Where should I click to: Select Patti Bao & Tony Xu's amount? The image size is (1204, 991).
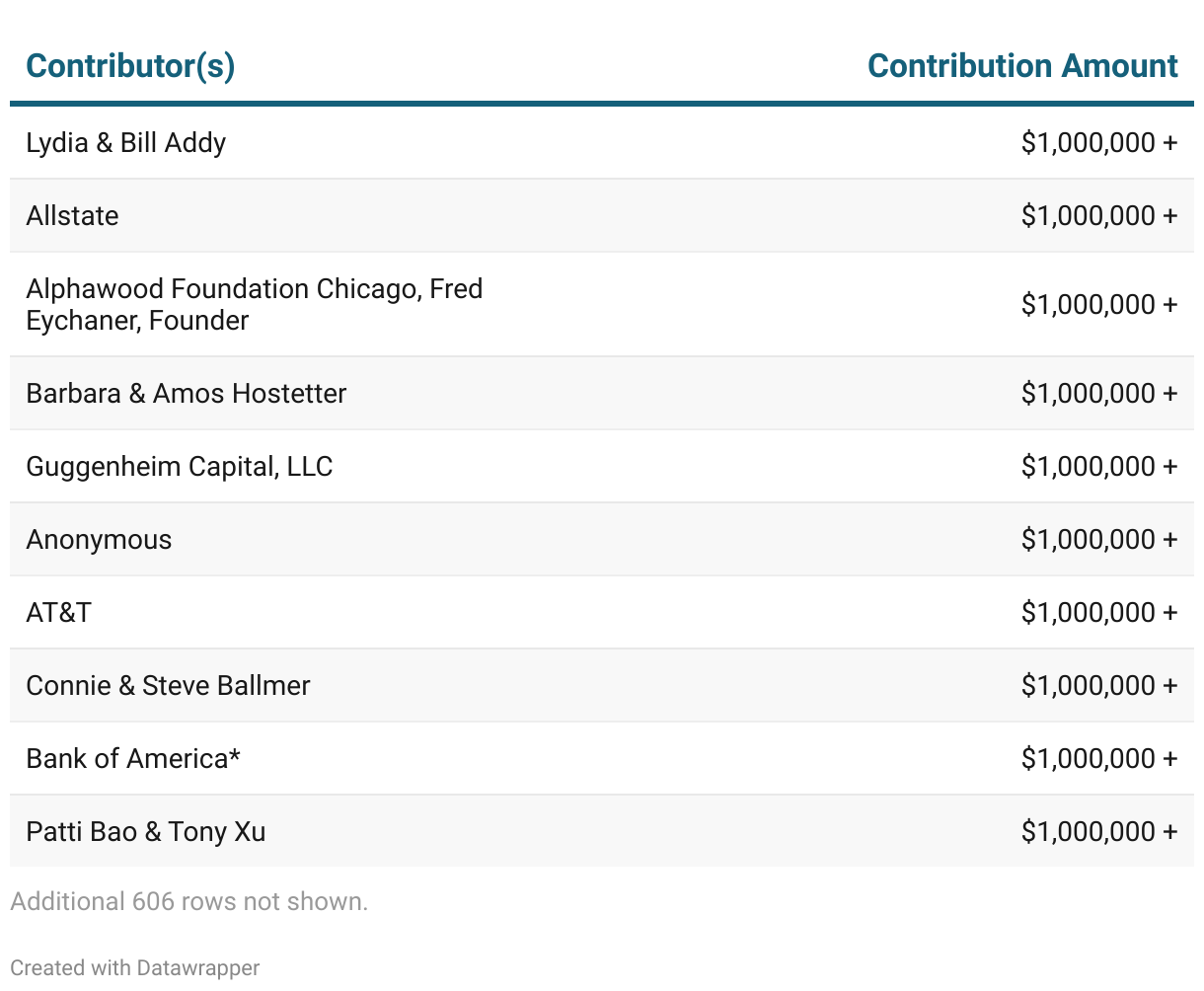click(1098, 832)
